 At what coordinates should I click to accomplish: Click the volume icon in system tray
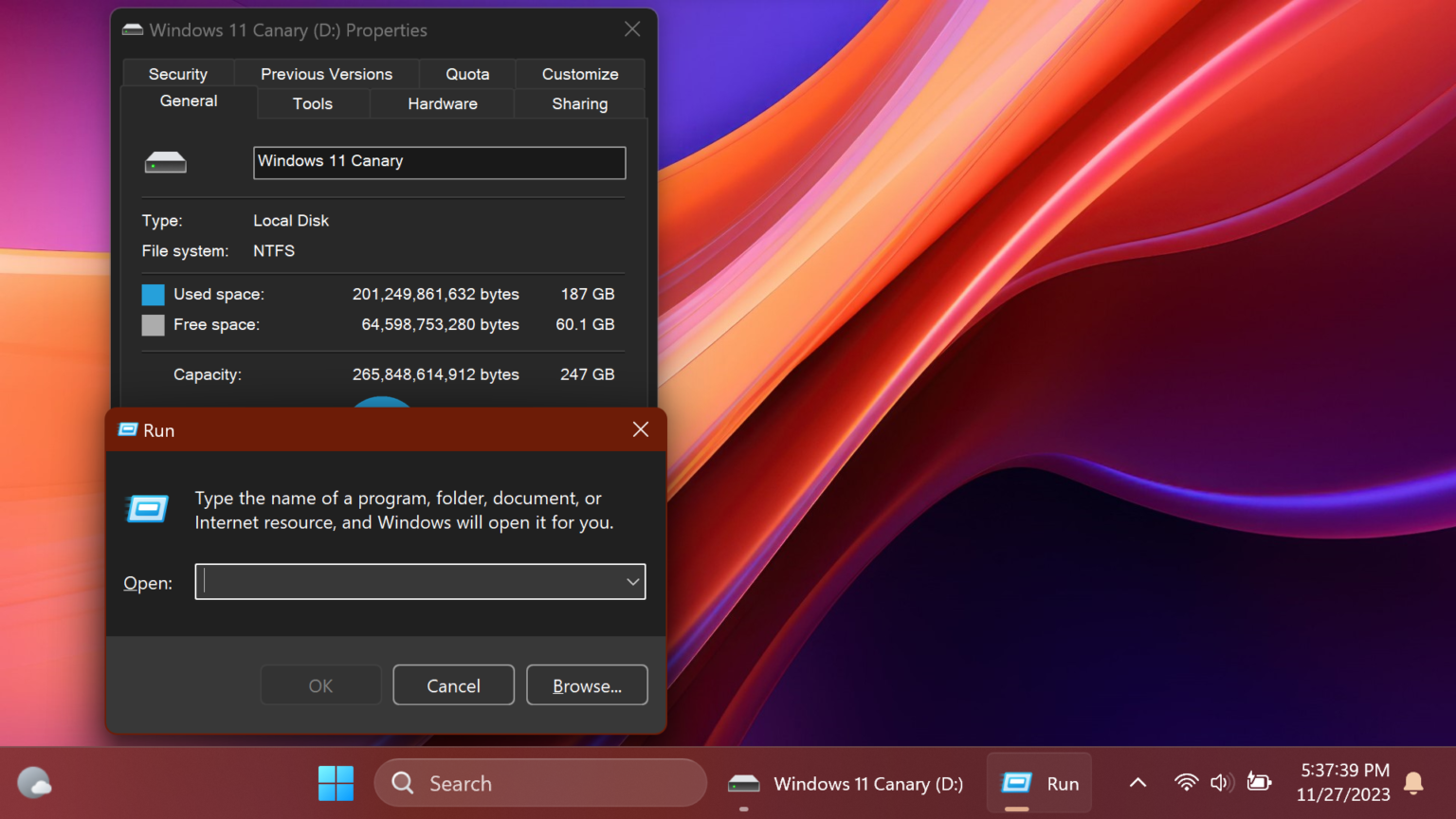[1221, 782]
